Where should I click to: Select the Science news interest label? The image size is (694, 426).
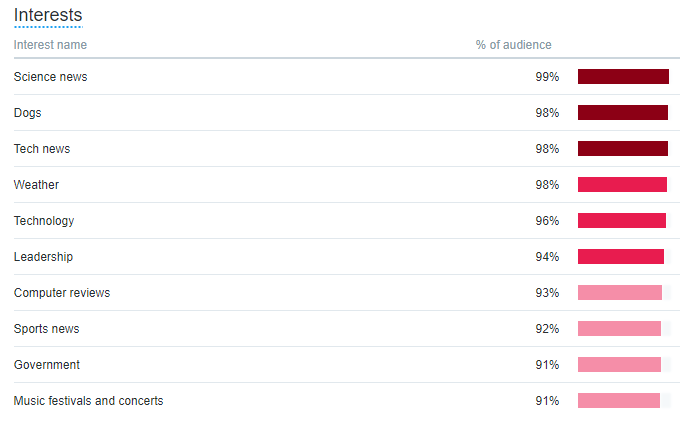50,77
